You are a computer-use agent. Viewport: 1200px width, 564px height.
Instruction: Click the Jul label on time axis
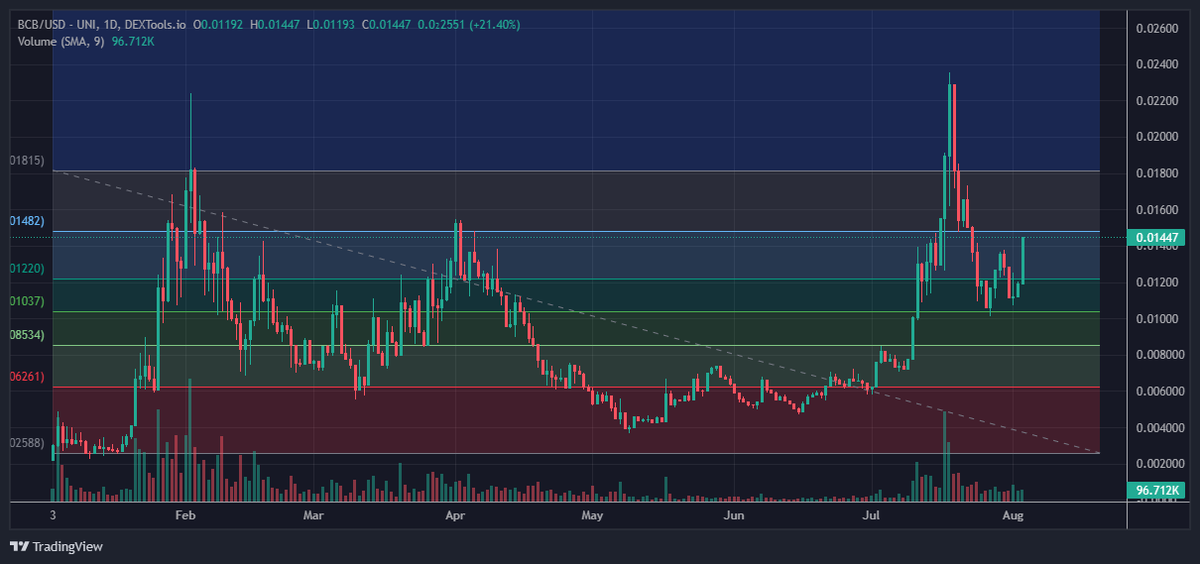pos(872,516)
